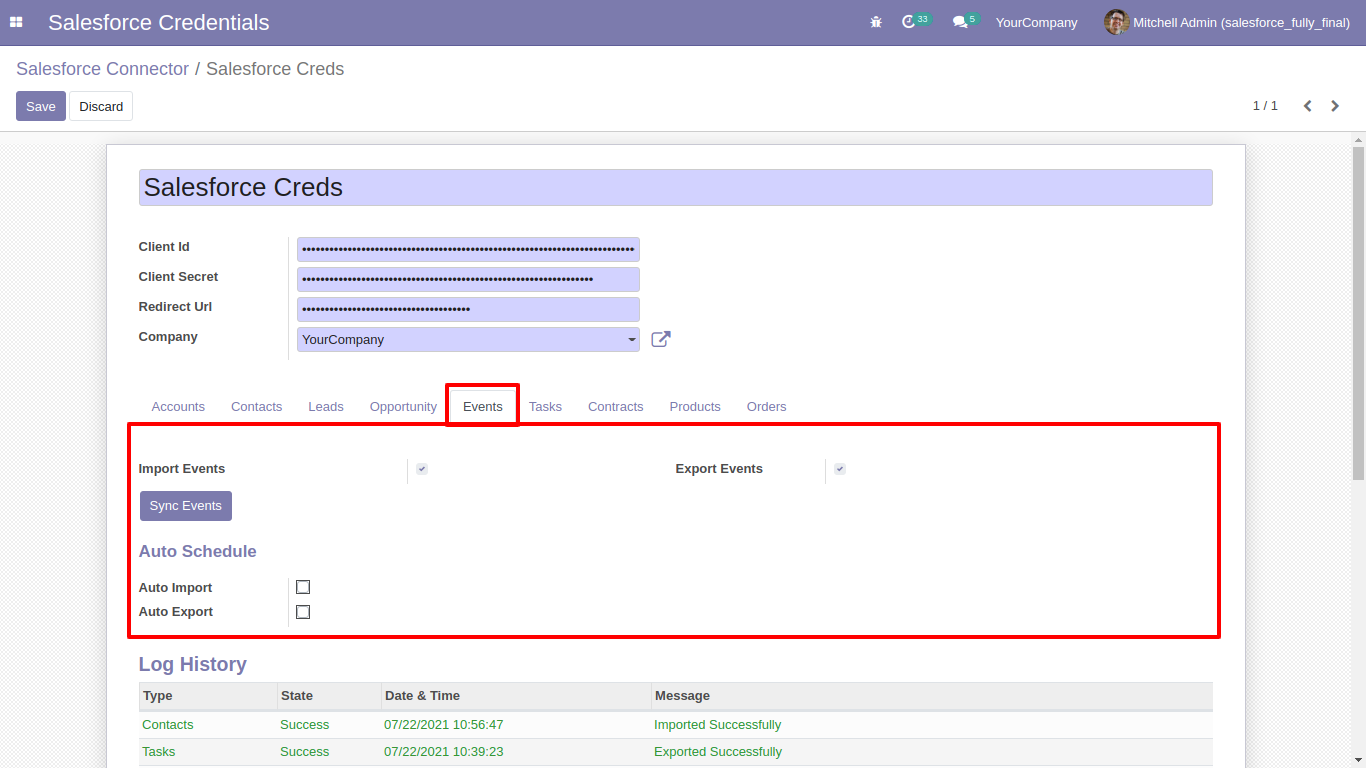Switch to the Contracts tab
The width and height of the screenshot is (1366, 768).
pyautogui.click(x=615, y=407)
